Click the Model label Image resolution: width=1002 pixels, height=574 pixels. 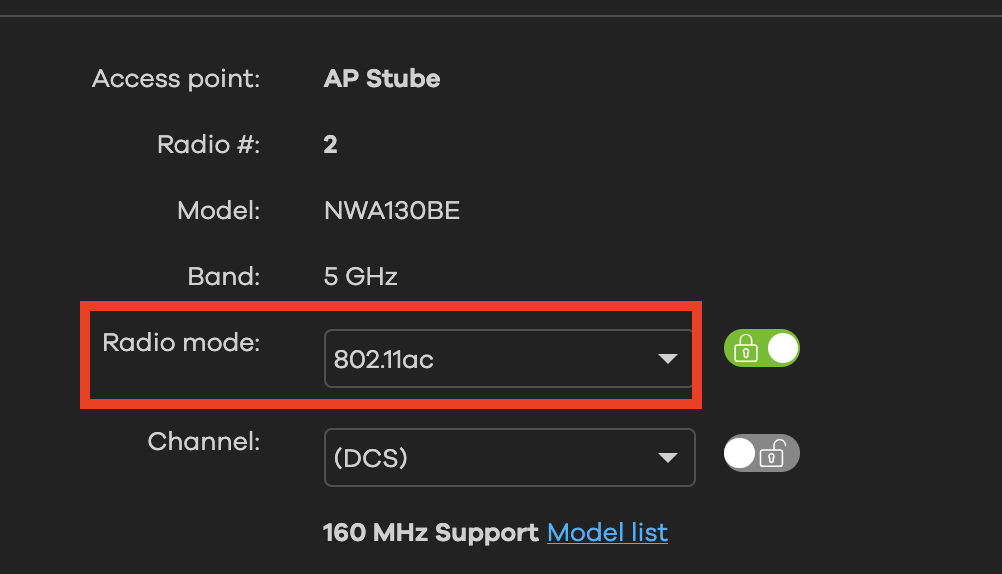(x=218, y=211)
